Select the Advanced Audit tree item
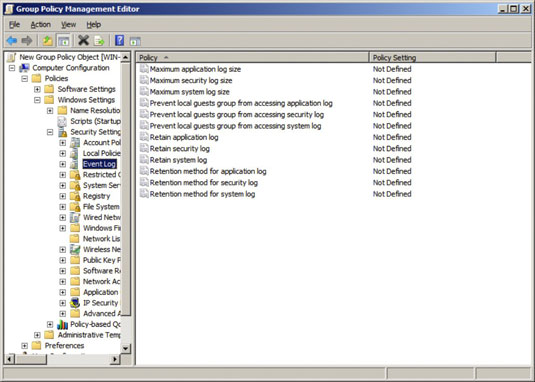 101,314
